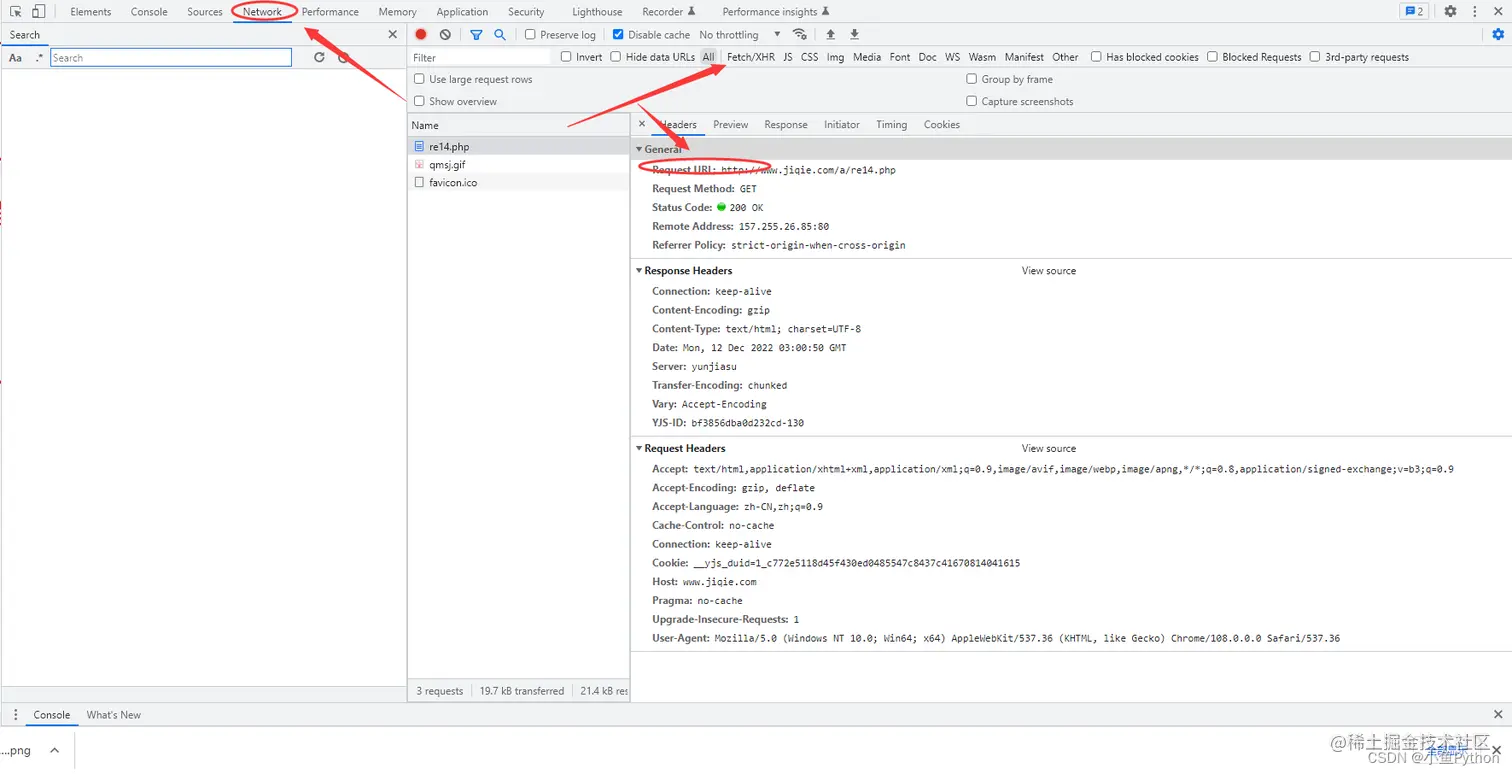Toggle regular expression search option
This screenshot has height=774, width=1512.
point(39,58)
